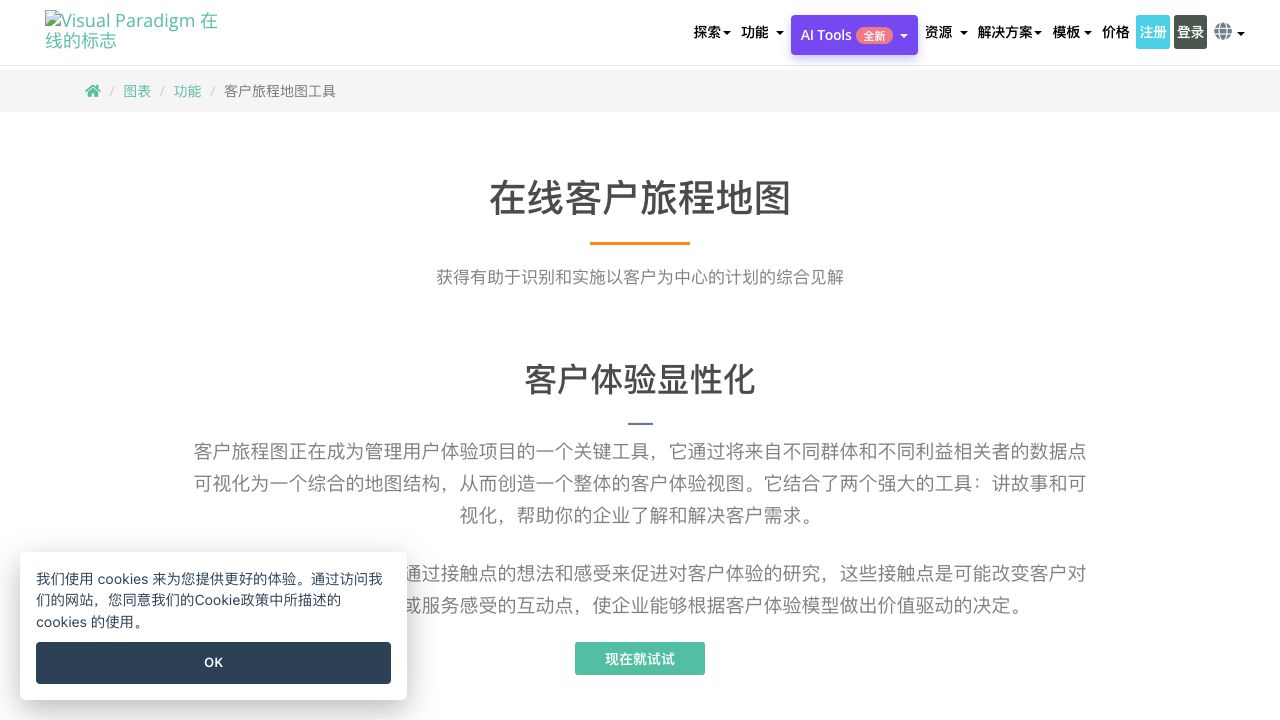Go to home via breadcrumb house icon
The height and width of the screenshot is (720, 1280).
pos(93,91)
